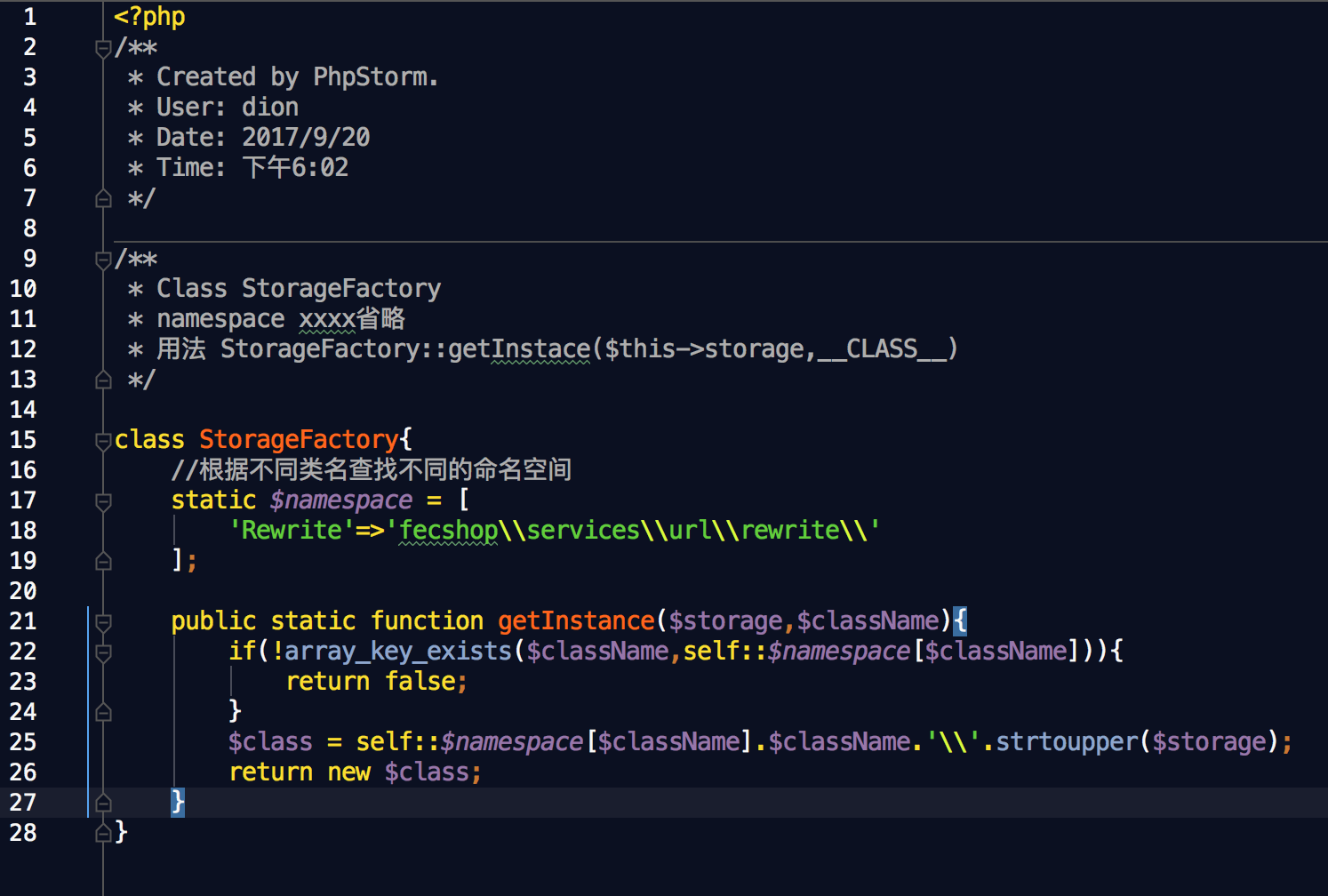Click line number 8 in the gutter
Image resolution: width=1328 pixels, height=896 pixels.
[29, 228]
